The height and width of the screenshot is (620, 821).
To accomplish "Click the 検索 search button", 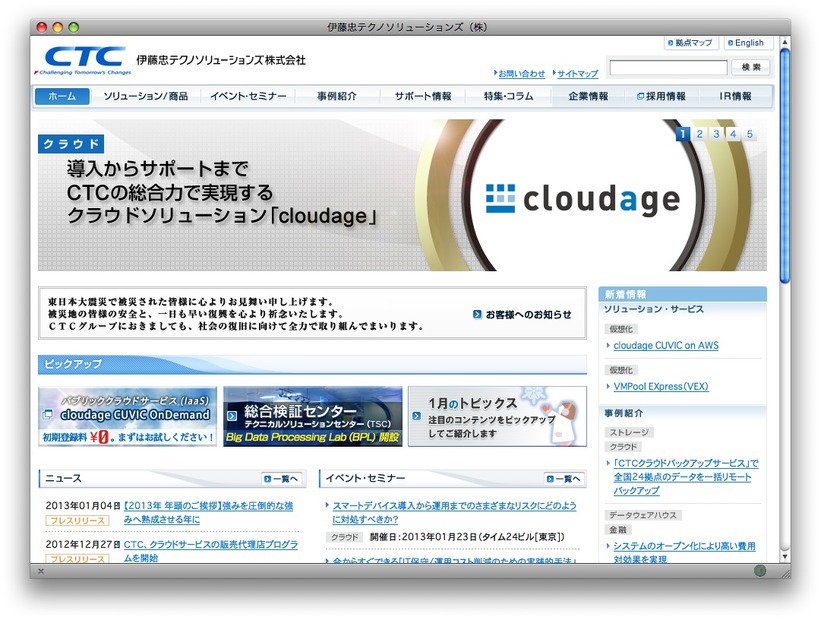I will 751,67.
